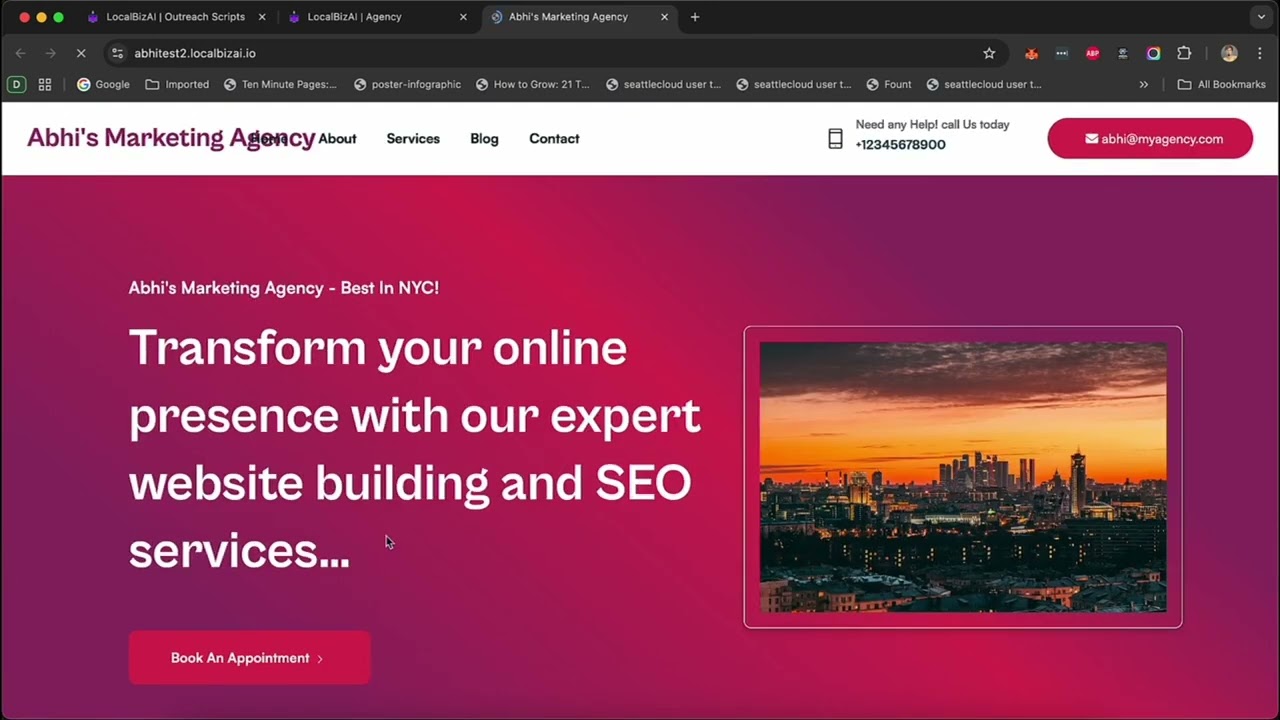
Task: Open the rainbow ring extension icon
Action: coord(1153,53)
